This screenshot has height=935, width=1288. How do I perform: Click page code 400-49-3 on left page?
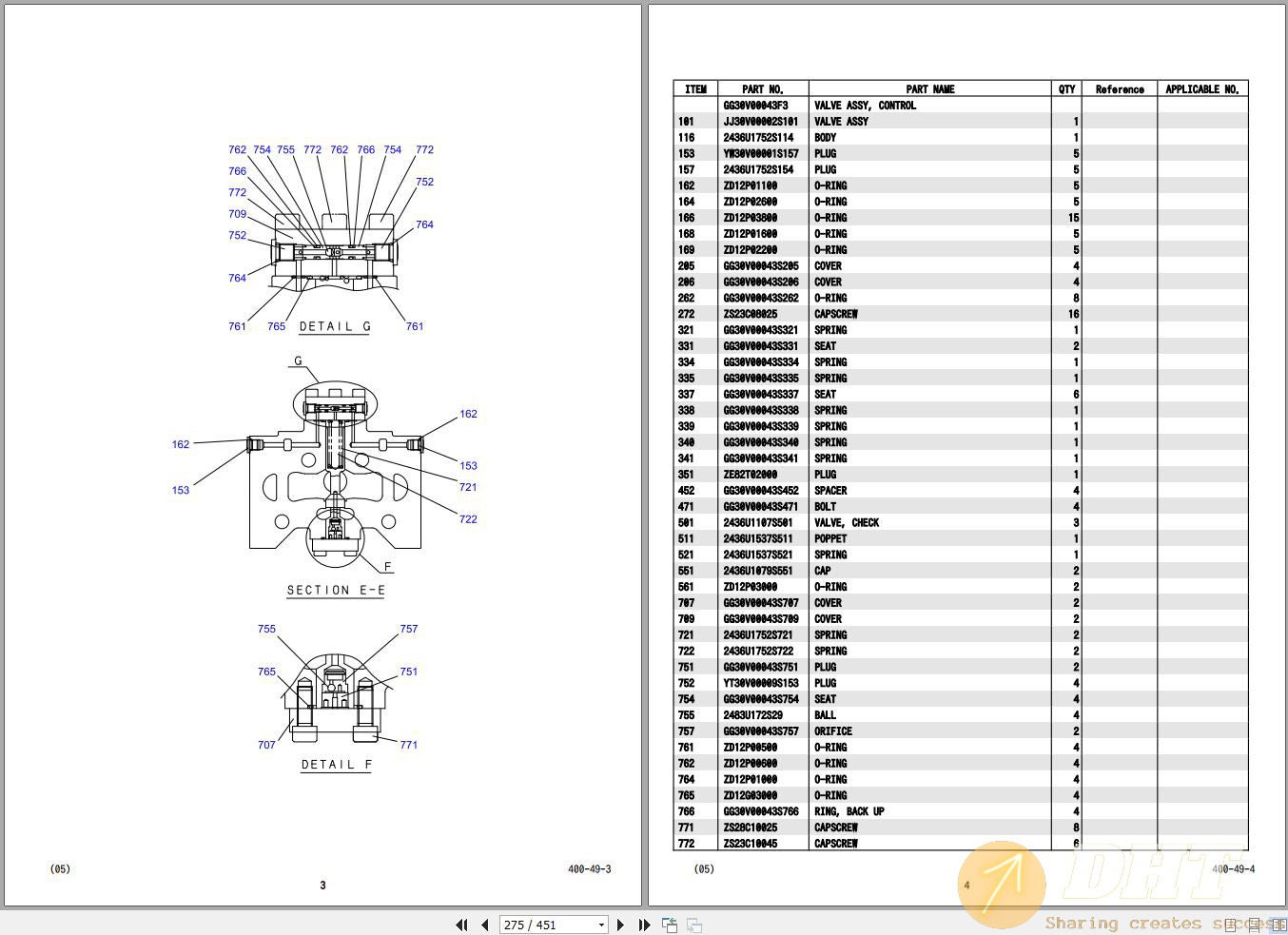point(590,869)
